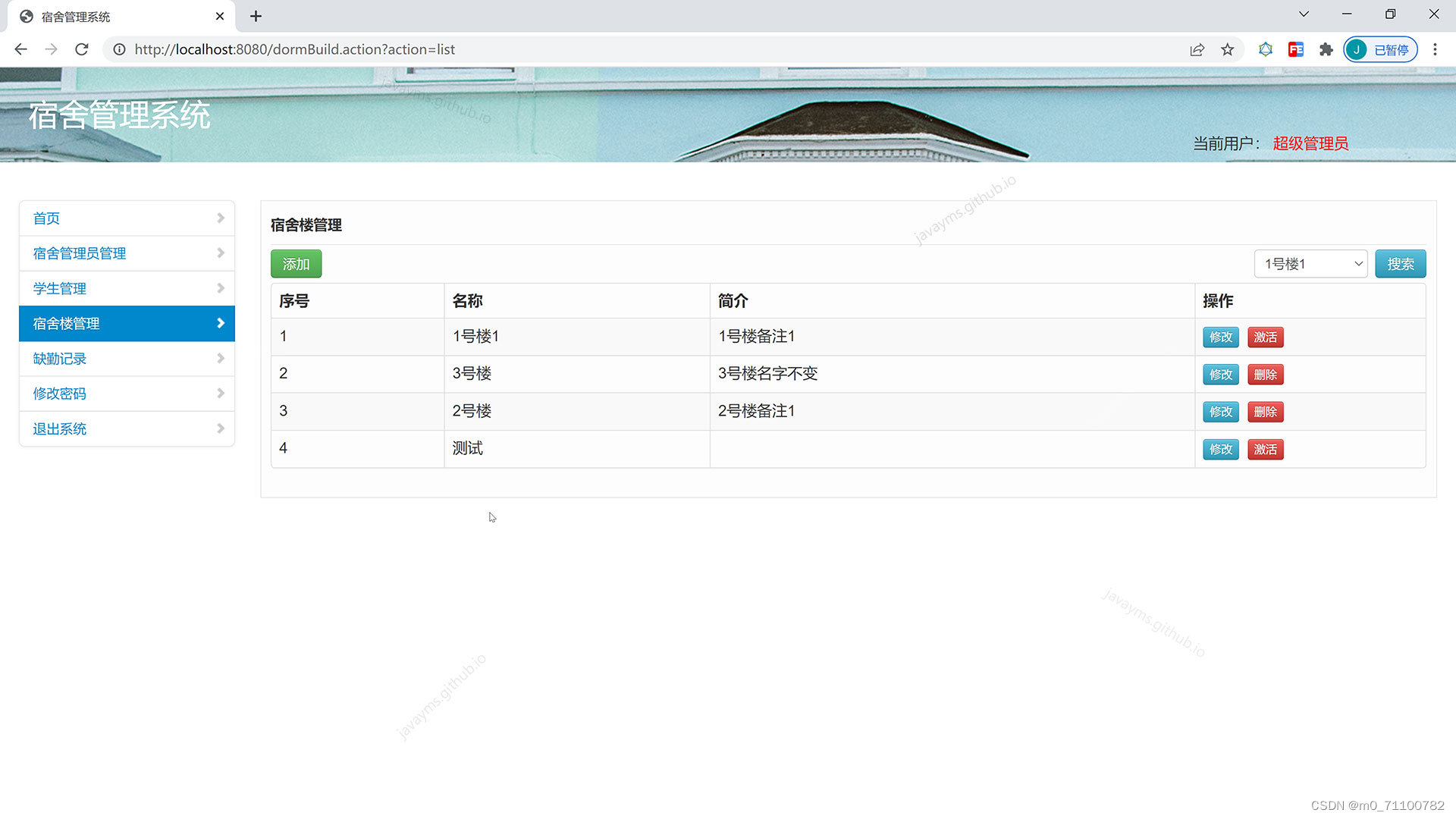
Task: Open the 1号楼1 building dropdown
Action: click(1310, 264)
